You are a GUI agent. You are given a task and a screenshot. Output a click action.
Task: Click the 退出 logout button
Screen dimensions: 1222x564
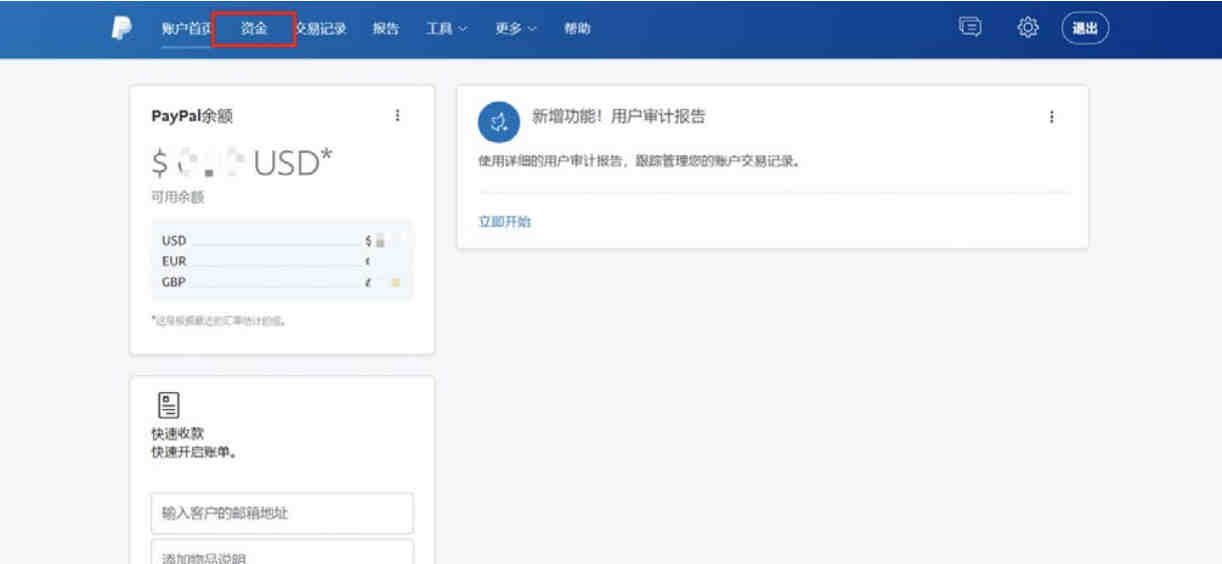(1085, 28)
